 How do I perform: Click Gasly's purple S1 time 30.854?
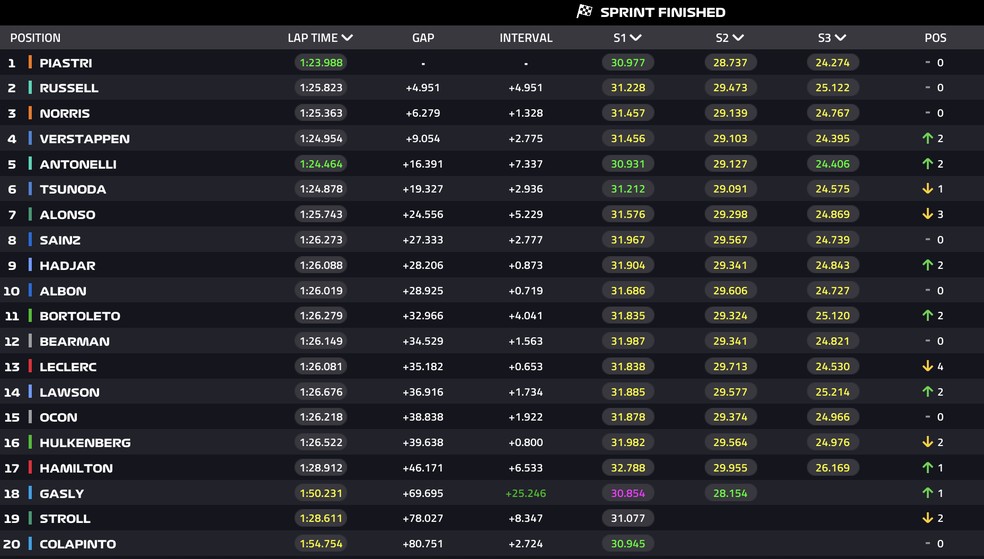pyautogui.click(x=628, y=493)
